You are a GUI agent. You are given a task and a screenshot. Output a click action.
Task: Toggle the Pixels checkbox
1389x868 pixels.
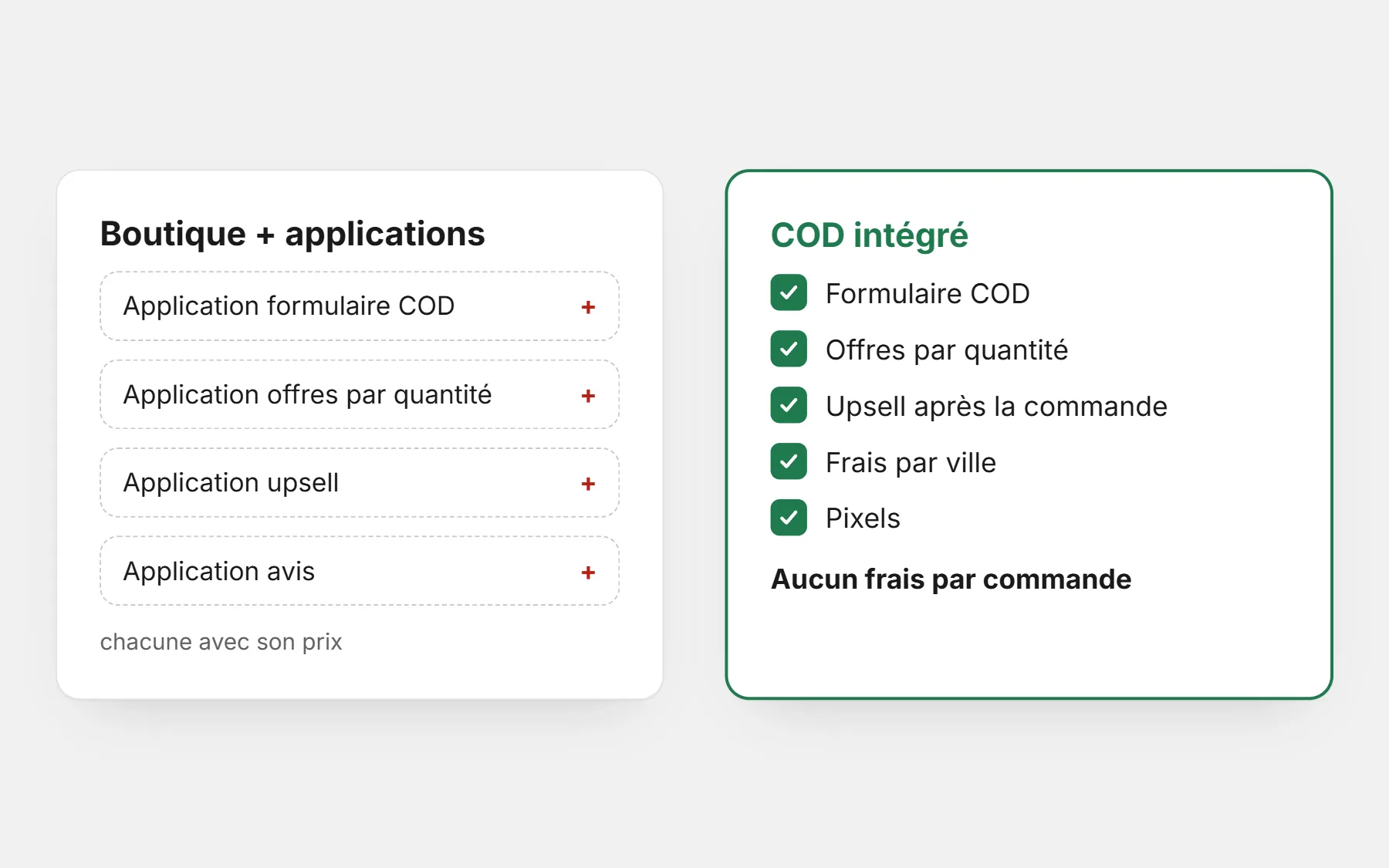click(x=789, y=518)
